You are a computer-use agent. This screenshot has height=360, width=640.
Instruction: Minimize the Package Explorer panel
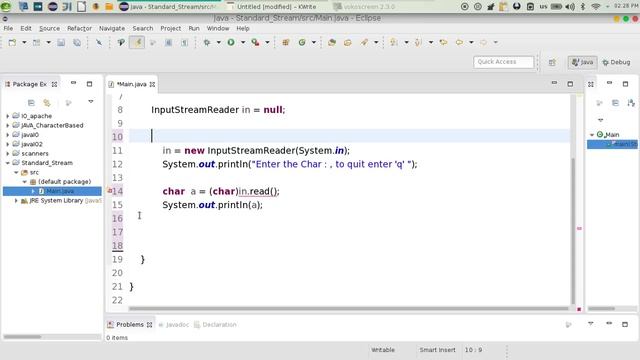pyautogui.click(x=73, y=83)
